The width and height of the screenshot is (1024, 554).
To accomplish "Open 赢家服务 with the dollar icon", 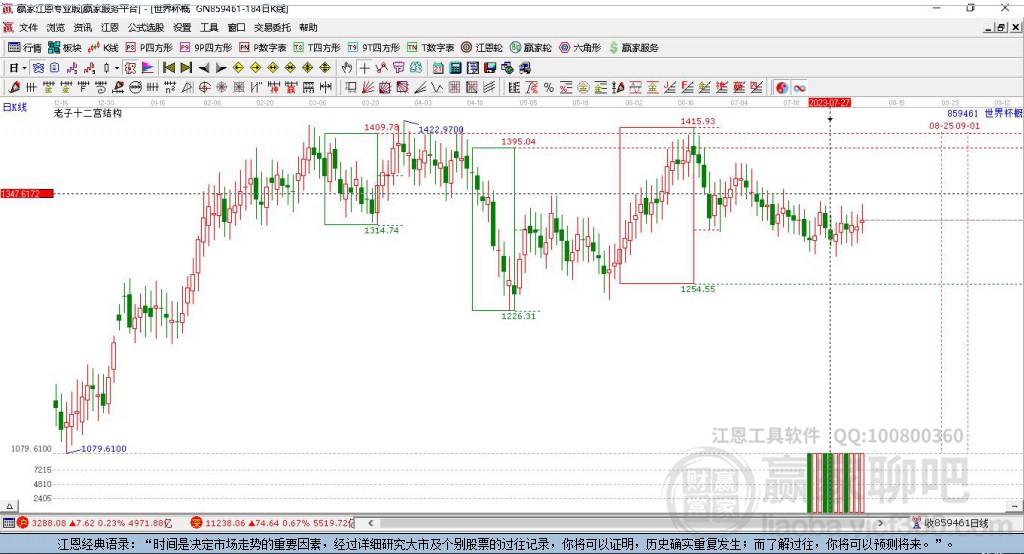I will click(633, 48).
